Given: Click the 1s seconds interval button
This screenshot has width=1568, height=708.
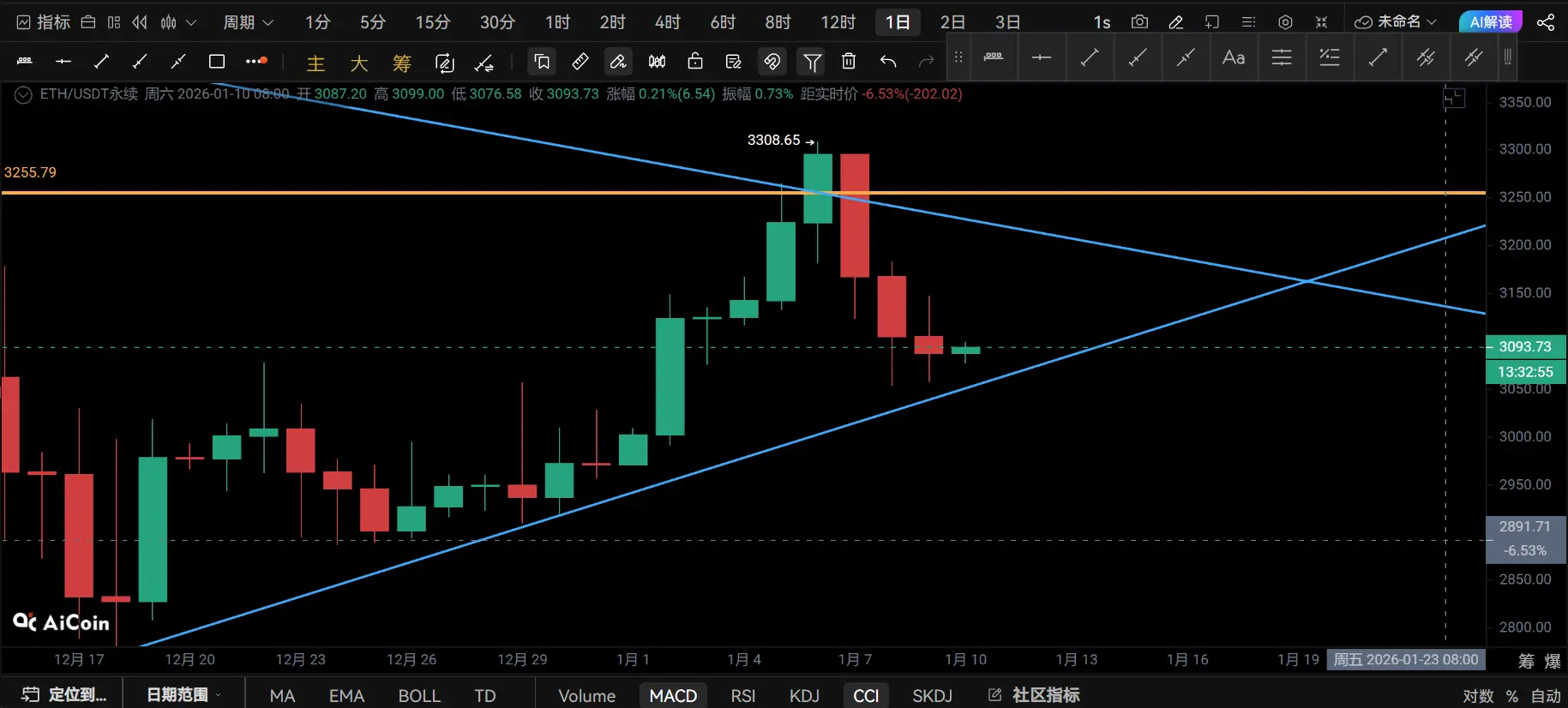Looking at the screenshot, I should 1102,22.
